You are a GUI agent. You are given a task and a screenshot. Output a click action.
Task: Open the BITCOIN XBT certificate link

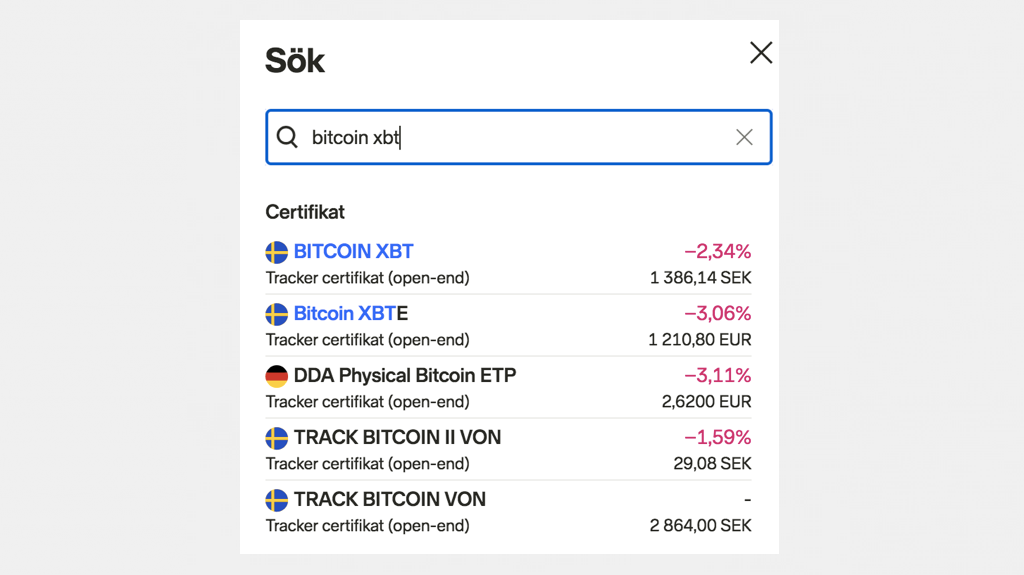click(x=353, y=251)
